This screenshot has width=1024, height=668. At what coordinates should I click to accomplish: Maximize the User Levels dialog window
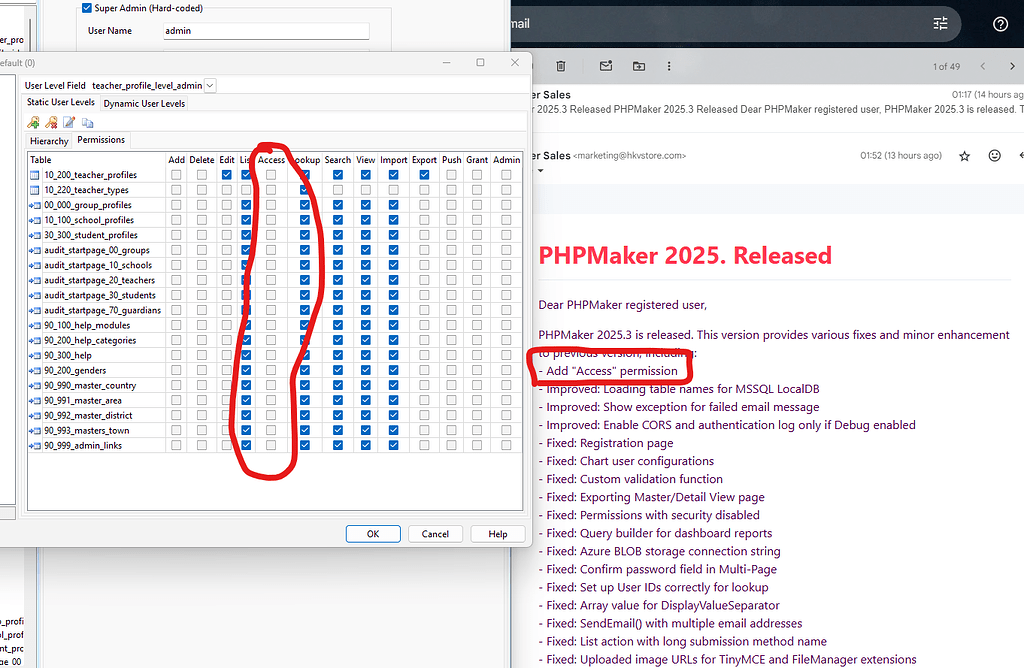(481, 62)
